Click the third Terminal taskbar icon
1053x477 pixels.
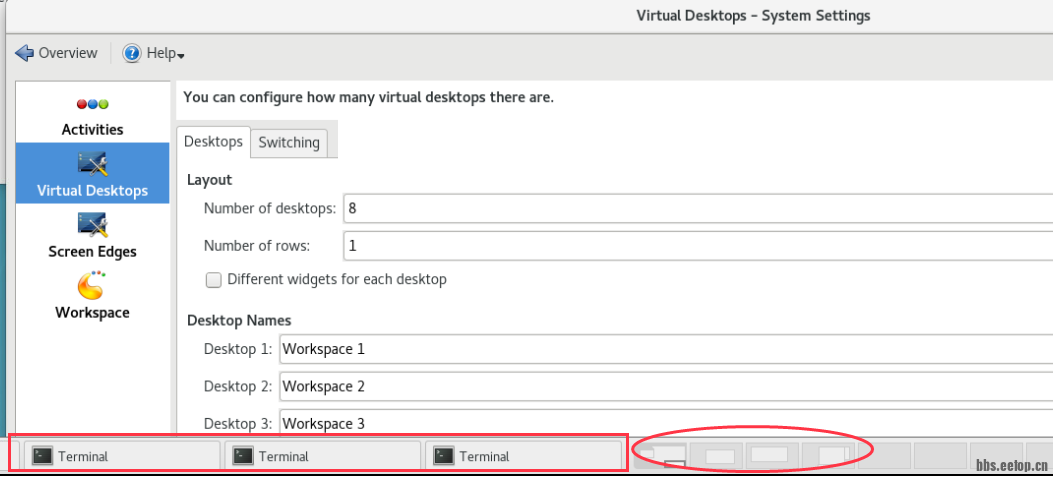(x=444, y=456)
